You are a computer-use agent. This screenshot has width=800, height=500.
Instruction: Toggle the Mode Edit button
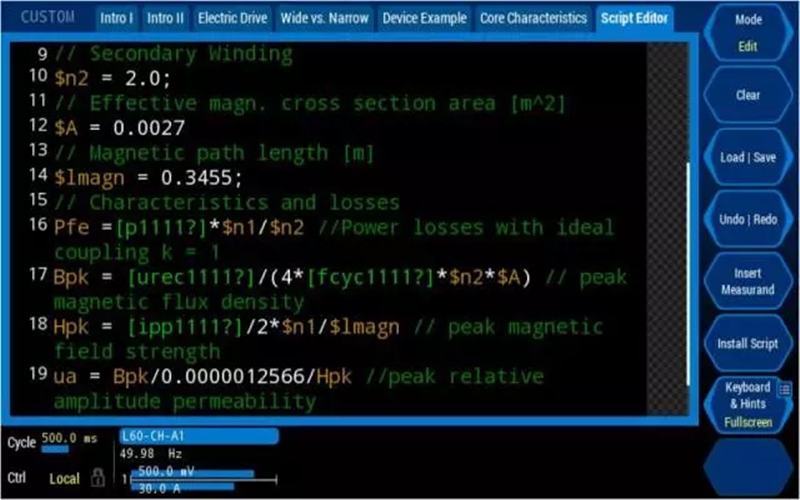pyautogui.click(x=748, y=33)
